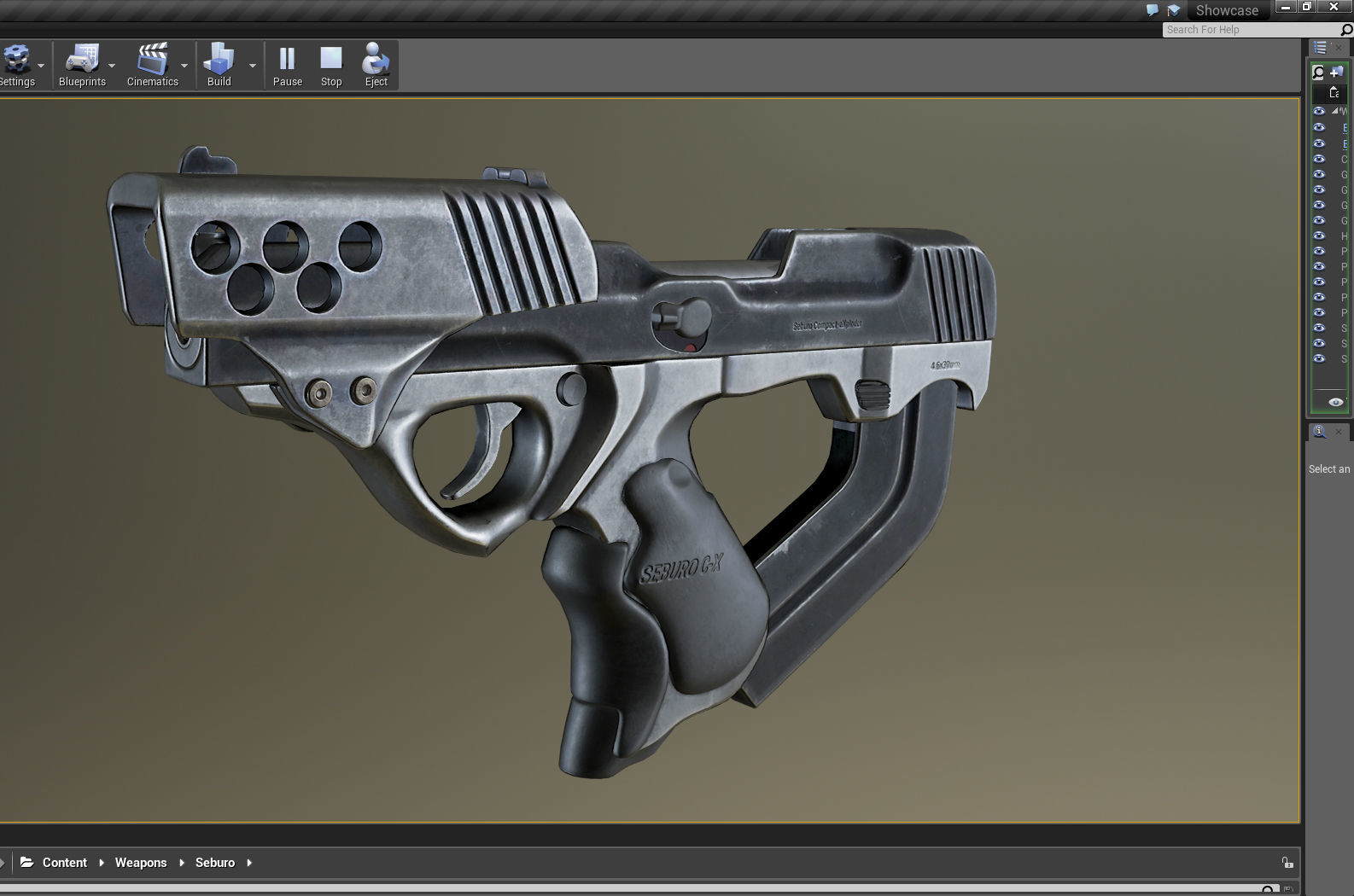The width and height of the screenshot is (1354, 896).
Task: Expand the Settings dropdown arrow
Action: pos(41,66)
